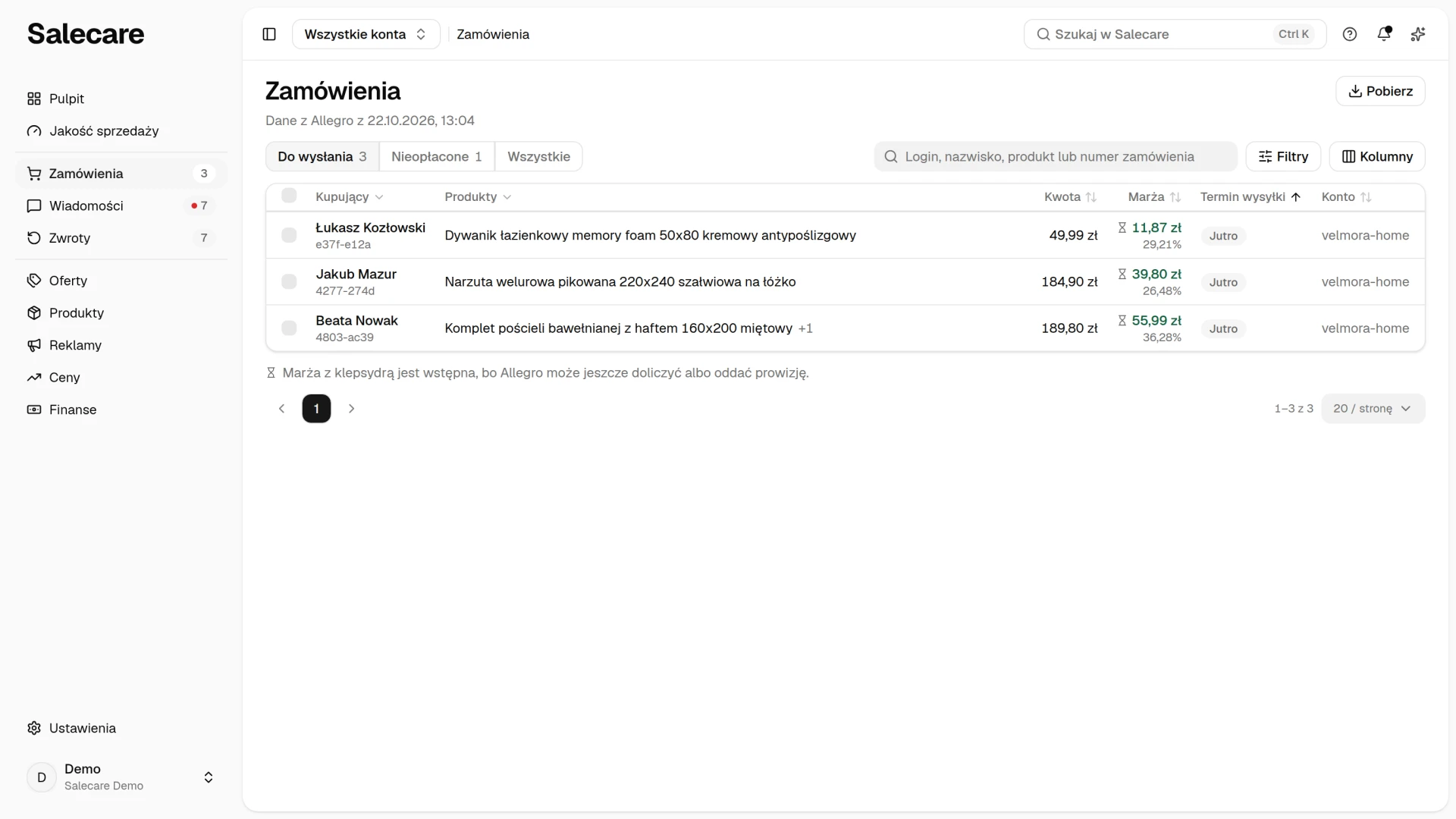Sort by Marża column arrows
The width and height of the screenshot is (1456, 819).
tap(1175, 197)
